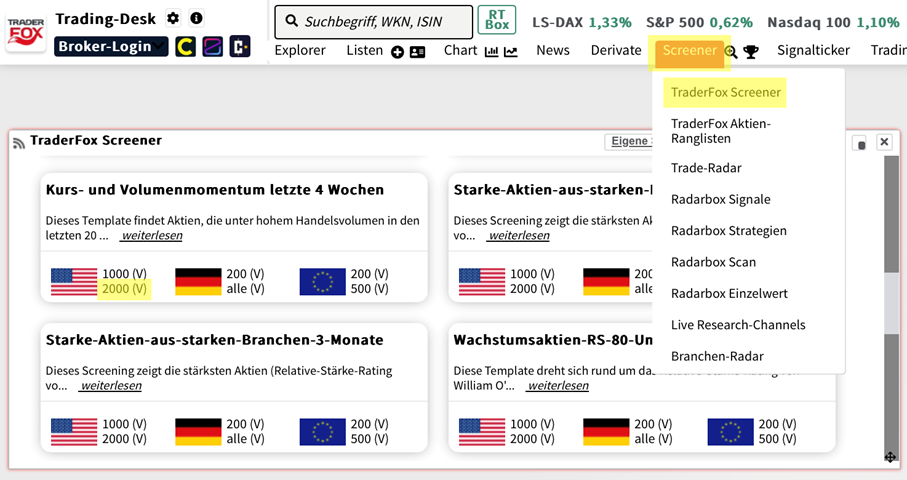Click S&P 500 index ticker
907x480 pixels.
[699, 23]
